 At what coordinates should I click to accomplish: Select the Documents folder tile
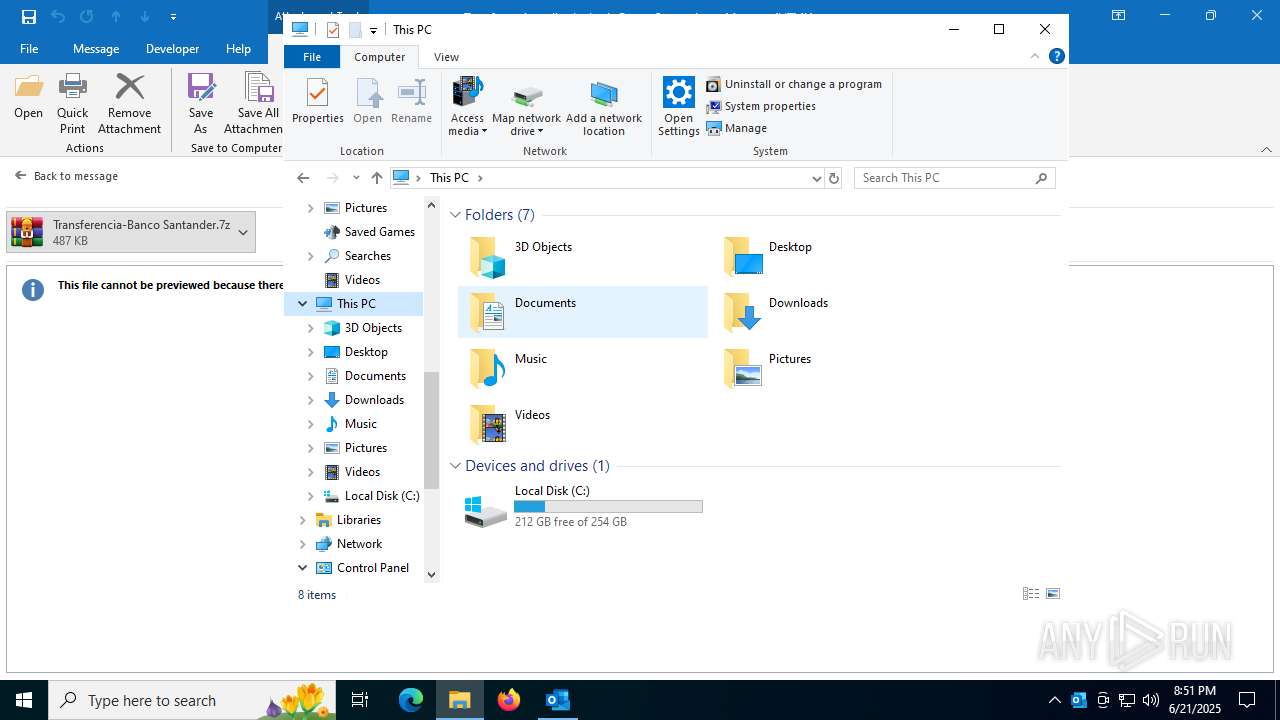pyautogui.click(x=583, y=312)
